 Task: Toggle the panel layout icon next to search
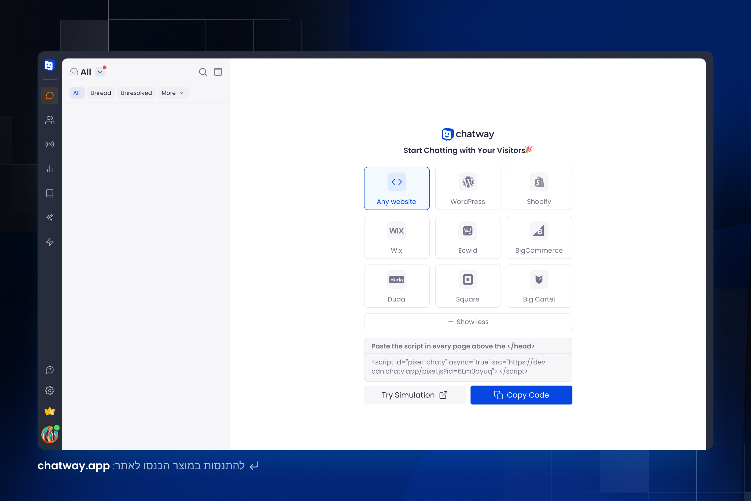tap(218, 72)
